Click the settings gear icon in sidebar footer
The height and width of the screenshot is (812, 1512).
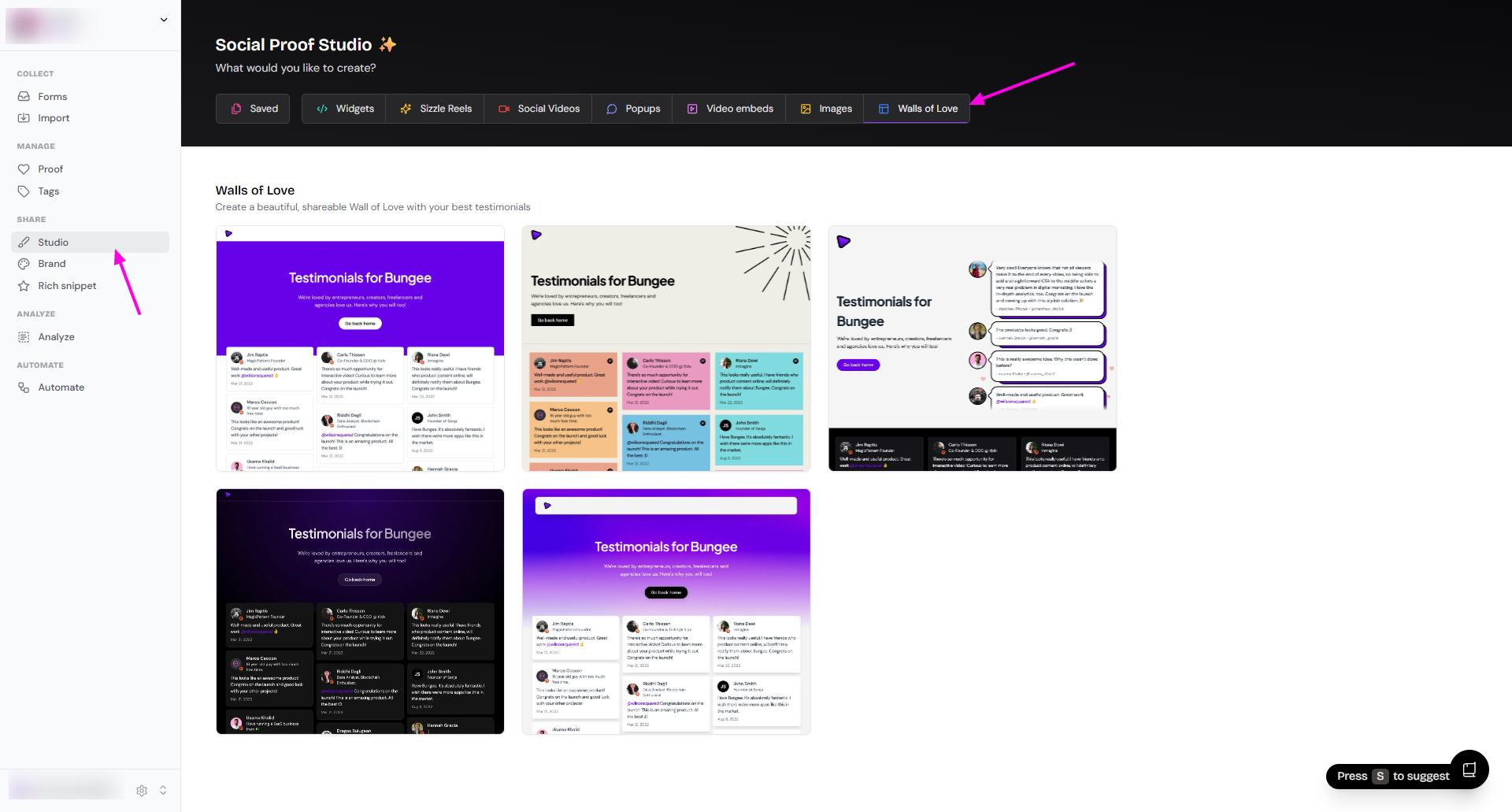142,790
